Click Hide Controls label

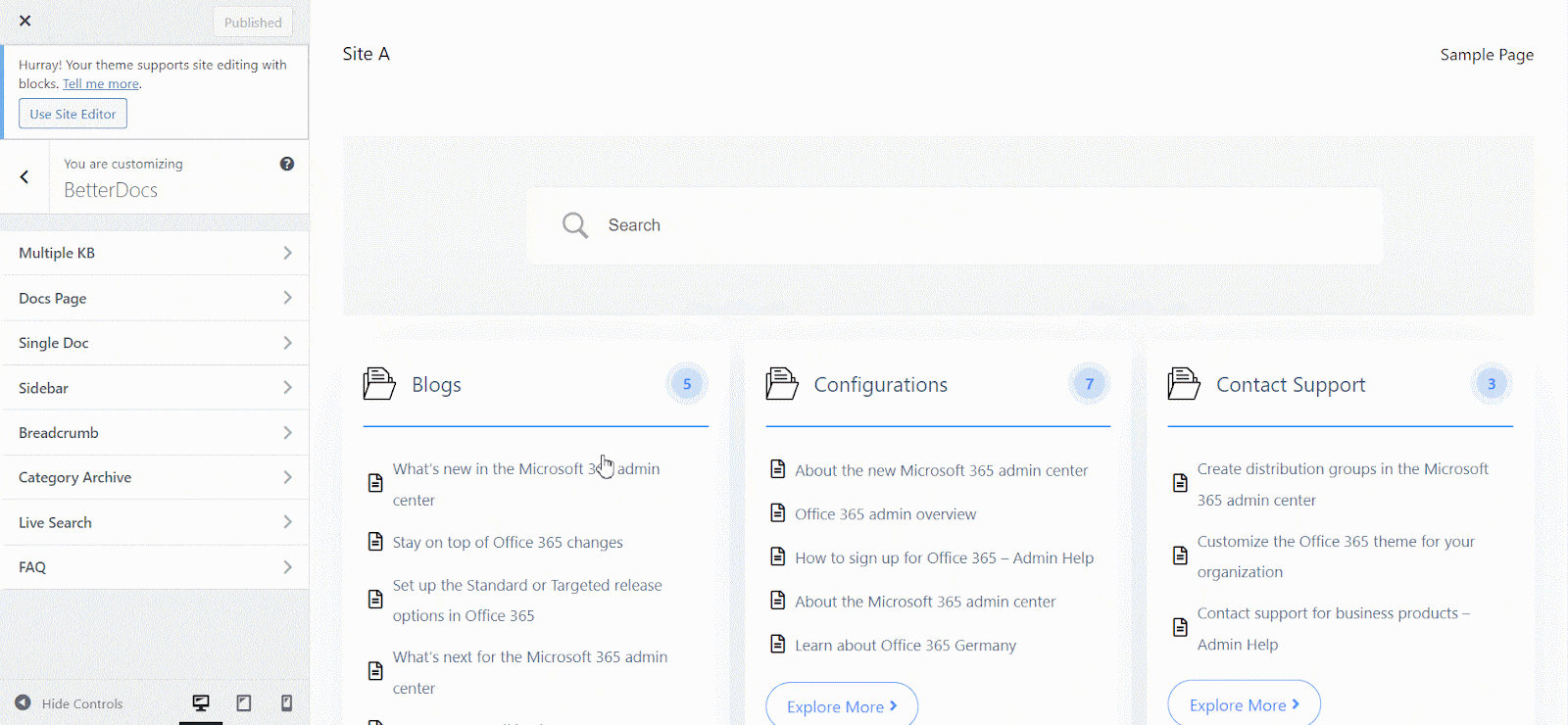tap(82, 703)
